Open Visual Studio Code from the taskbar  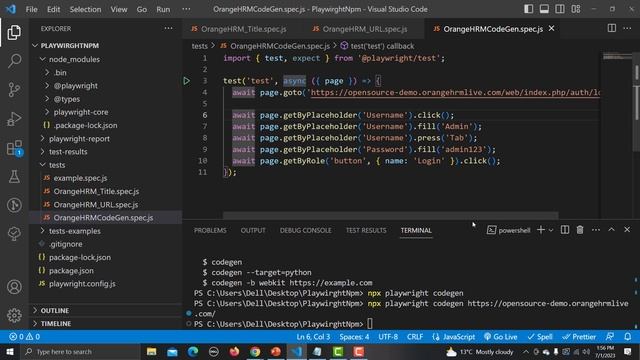coord(297,351)
